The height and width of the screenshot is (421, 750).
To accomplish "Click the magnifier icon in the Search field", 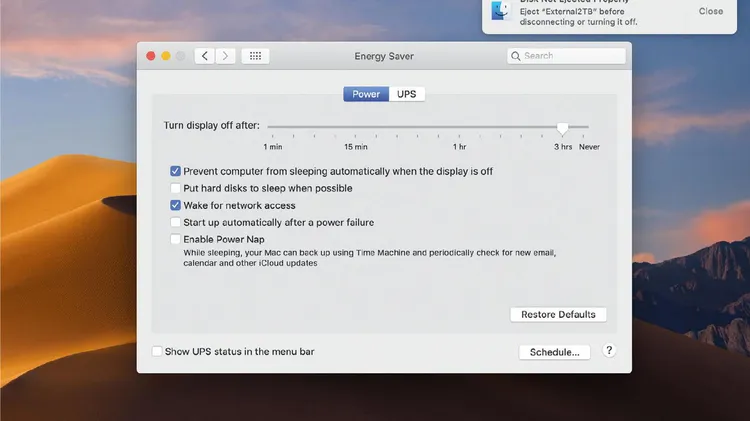I will pos(516,56).
